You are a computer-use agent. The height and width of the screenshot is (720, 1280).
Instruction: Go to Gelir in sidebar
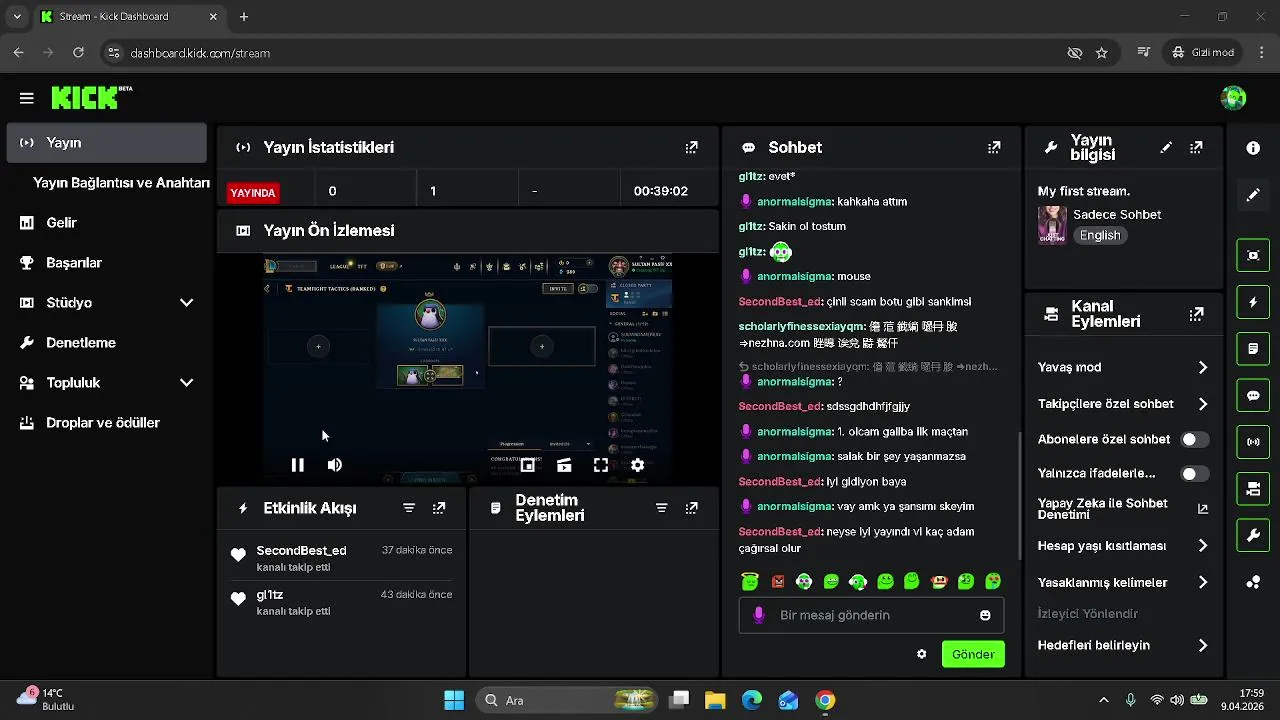click(106, 222)
